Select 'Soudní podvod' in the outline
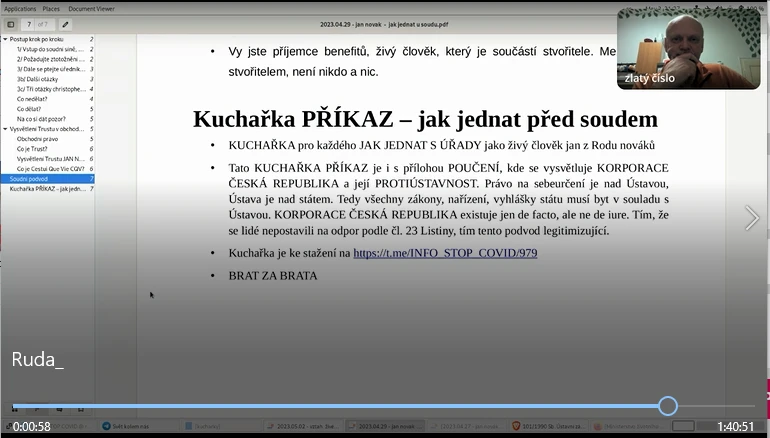Screen dimensions: 770x438 30,179
